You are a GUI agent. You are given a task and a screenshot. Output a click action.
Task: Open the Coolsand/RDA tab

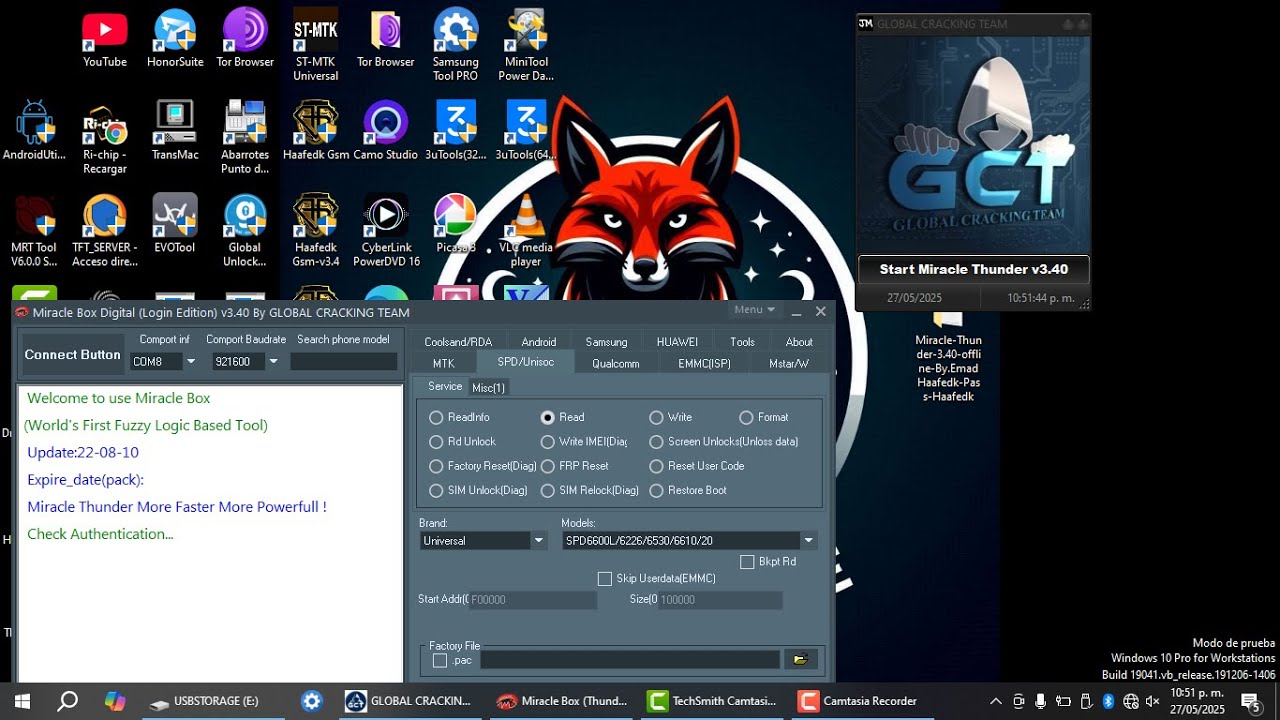[458, 342]
